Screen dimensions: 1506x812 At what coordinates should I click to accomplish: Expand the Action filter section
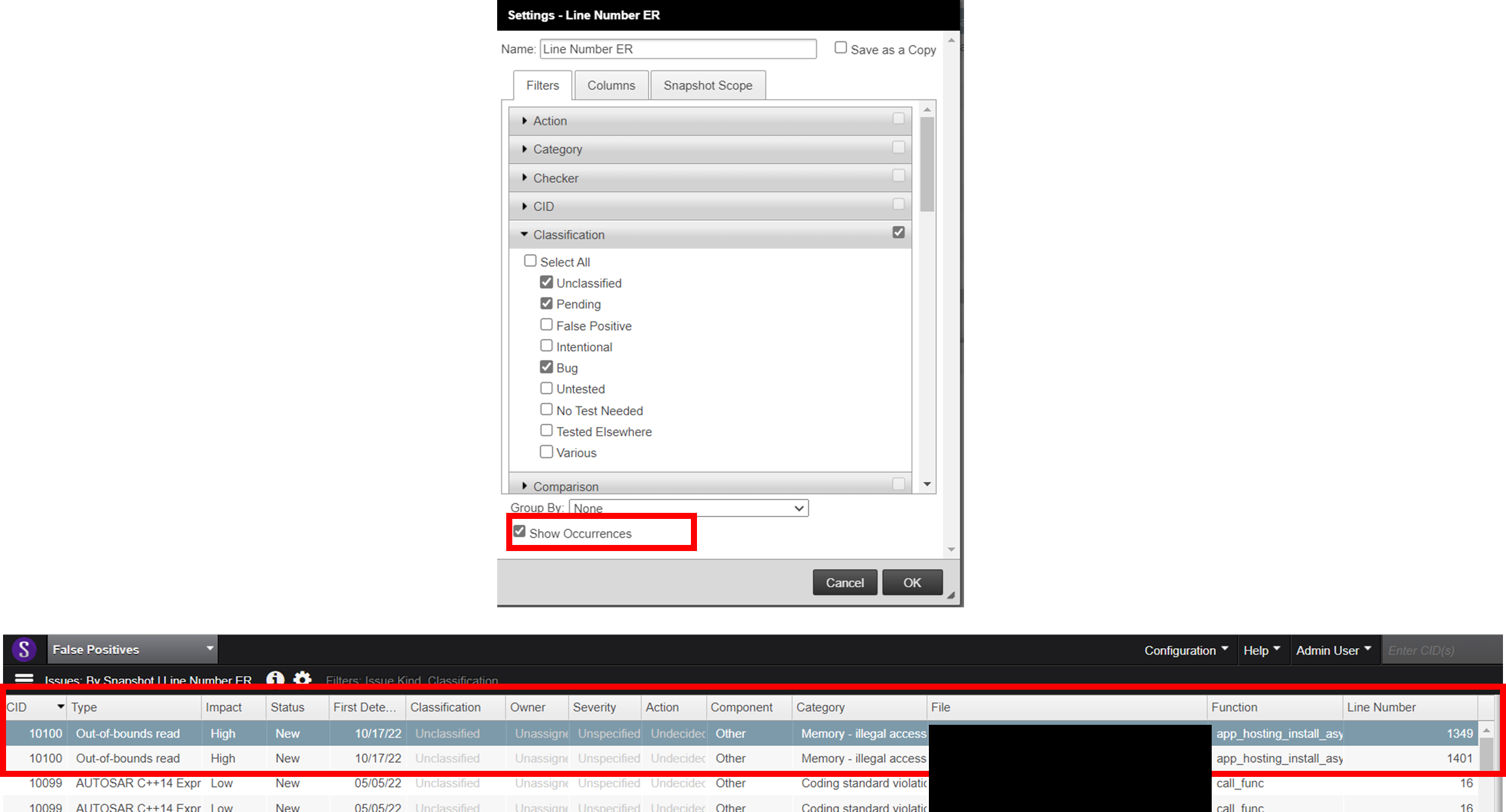pyautogui.click(x=527, y=120)
